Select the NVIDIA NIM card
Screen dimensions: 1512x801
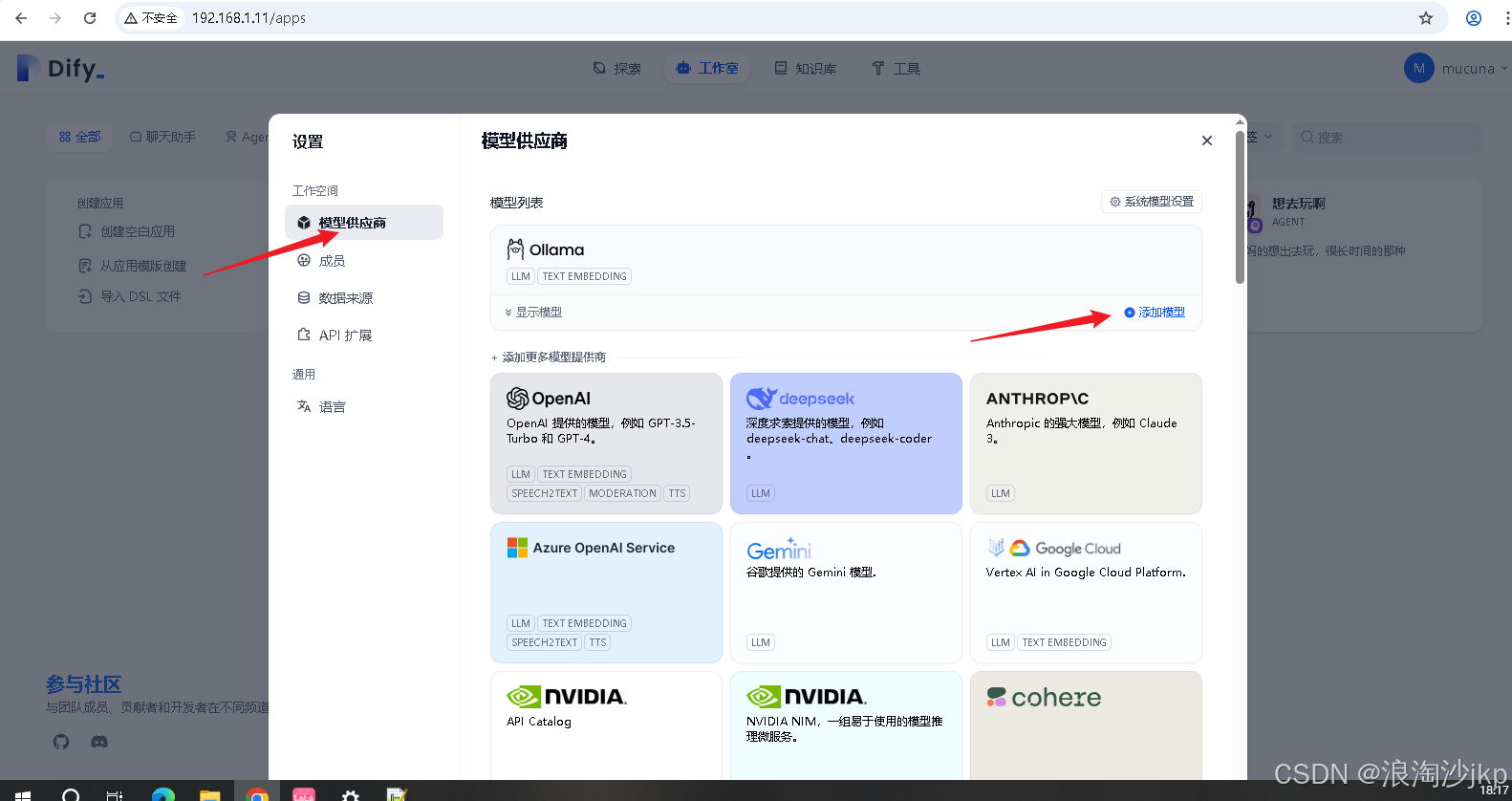tap(846, 726)
